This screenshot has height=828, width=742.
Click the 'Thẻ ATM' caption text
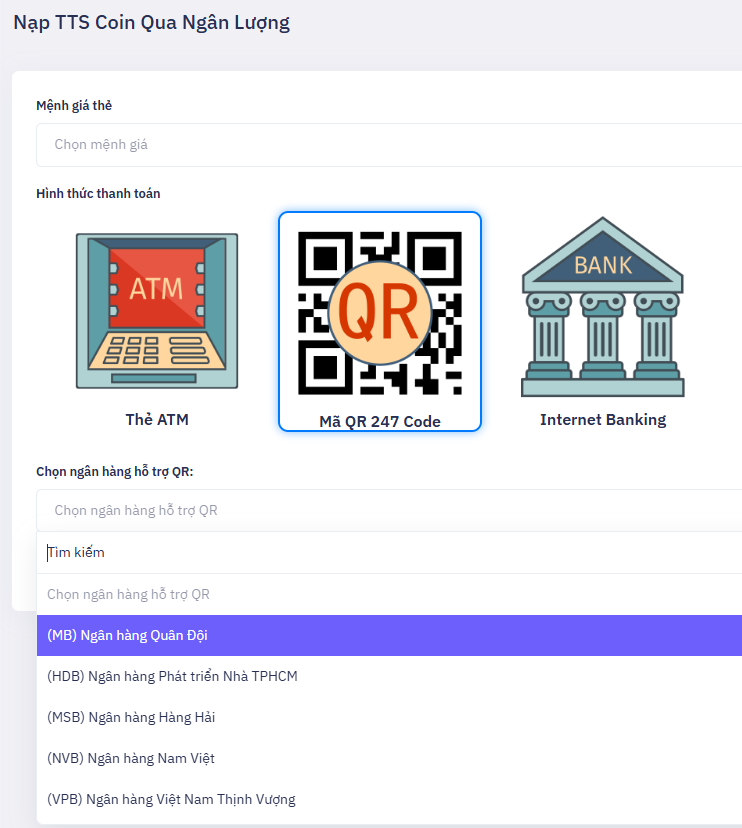tap(157, 420)
